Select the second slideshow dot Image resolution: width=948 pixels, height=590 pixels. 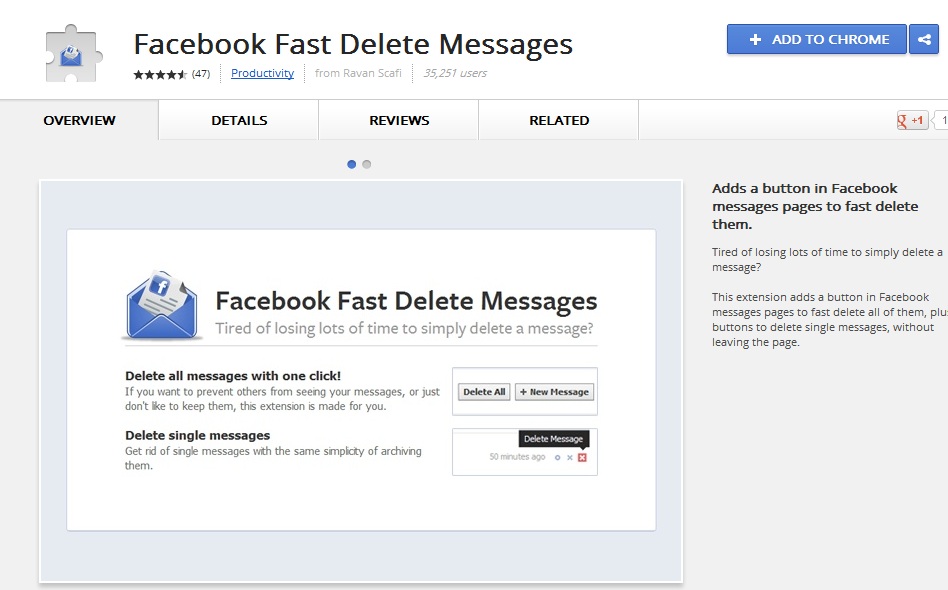[x=366, y=164]
